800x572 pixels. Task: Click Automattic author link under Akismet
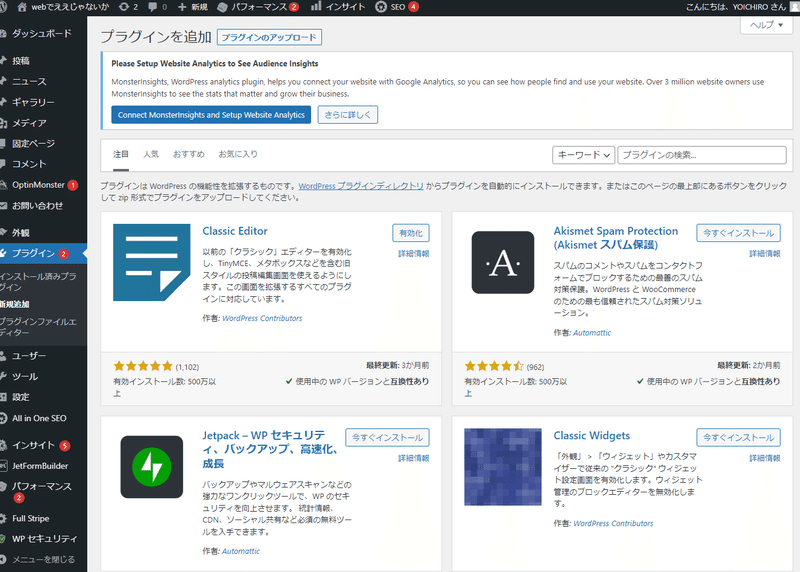[x=592, y=333]
